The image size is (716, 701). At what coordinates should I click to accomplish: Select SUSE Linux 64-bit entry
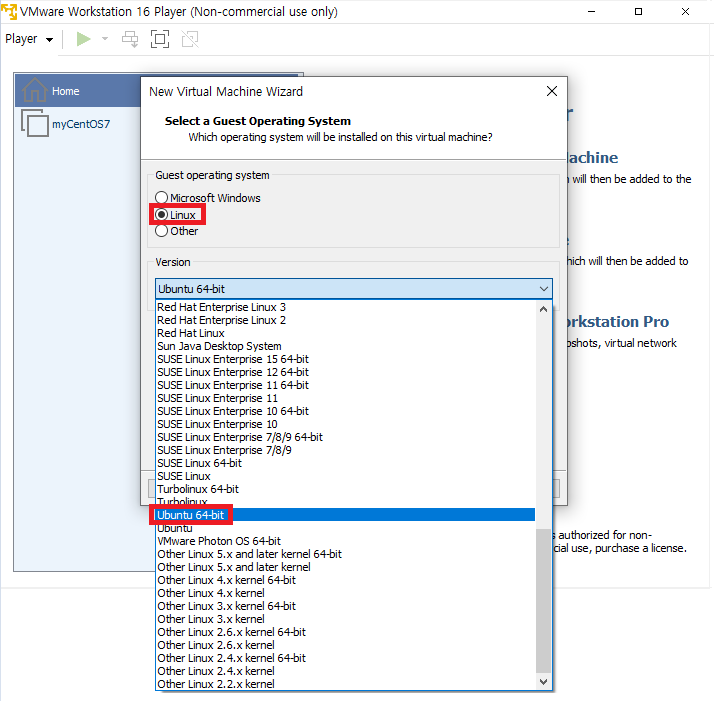click(346, 463)
